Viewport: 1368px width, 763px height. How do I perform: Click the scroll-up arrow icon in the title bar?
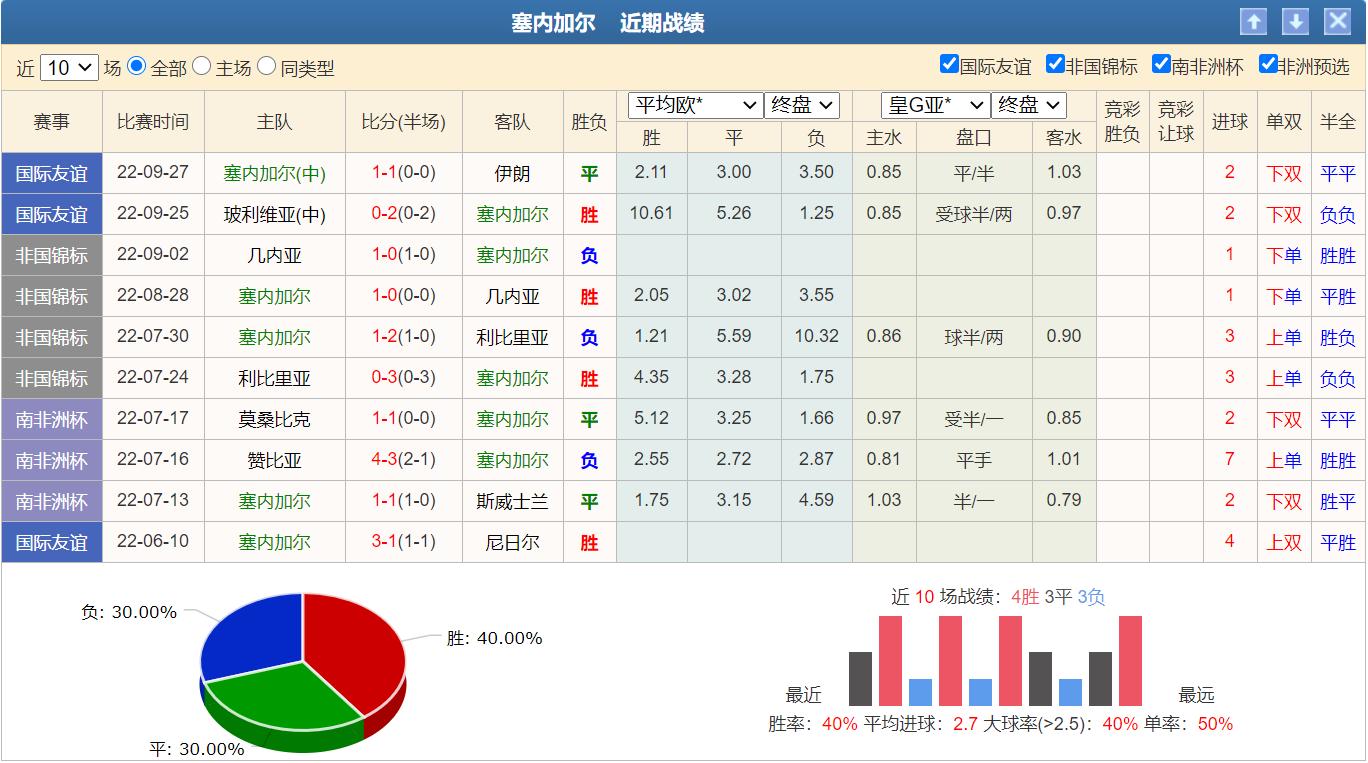click(x=1251, y=20)
